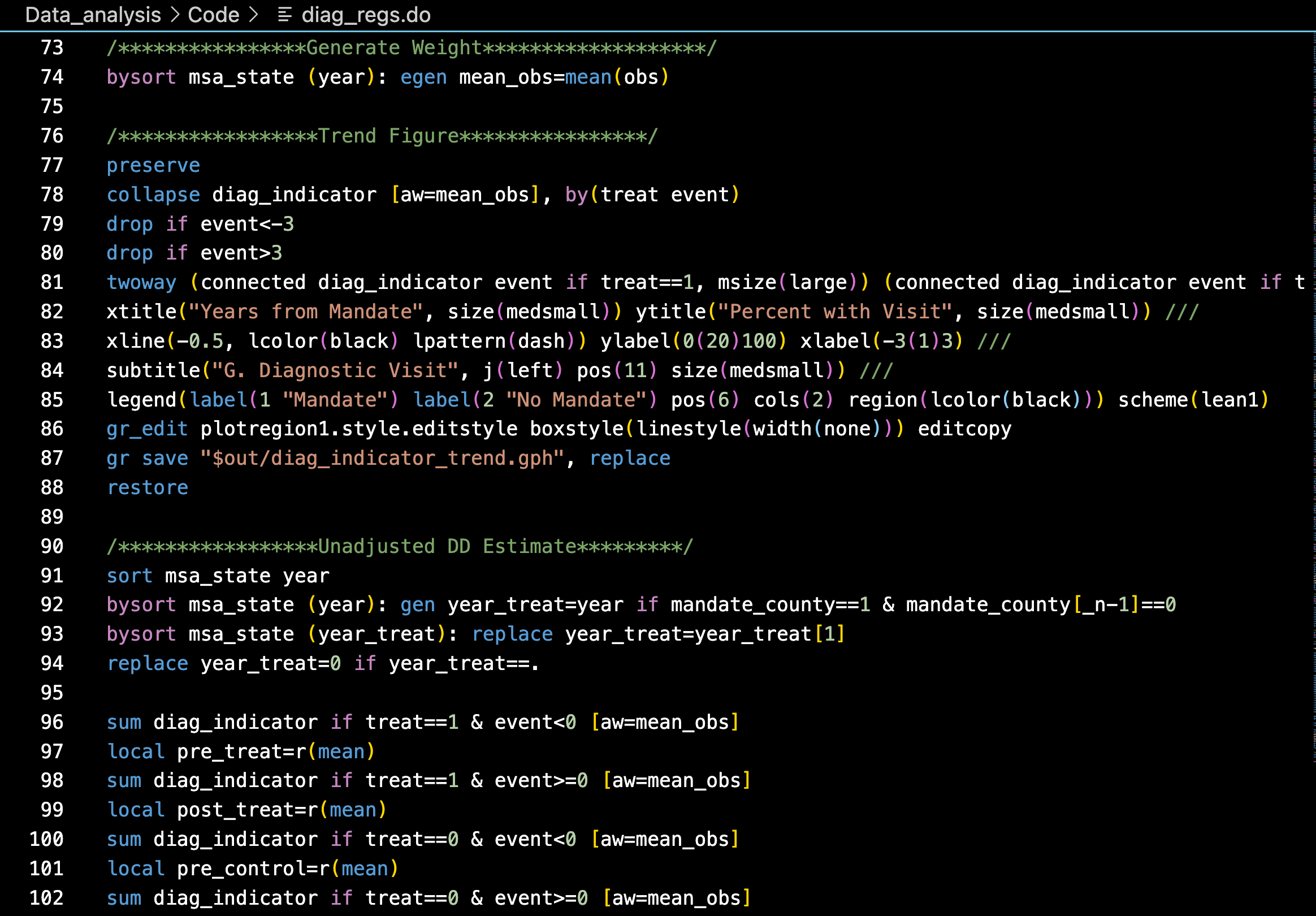Image resolution: width=1316 pixels, height=916 pixels.
Task: Select the diag_regs.do breadcrumb file
Action: tap(366, 15)
